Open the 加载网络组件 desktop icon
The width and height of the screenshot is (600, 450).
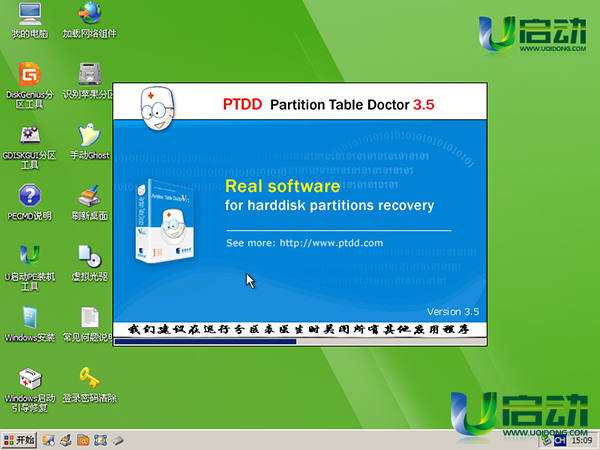(x=90, y=20)
